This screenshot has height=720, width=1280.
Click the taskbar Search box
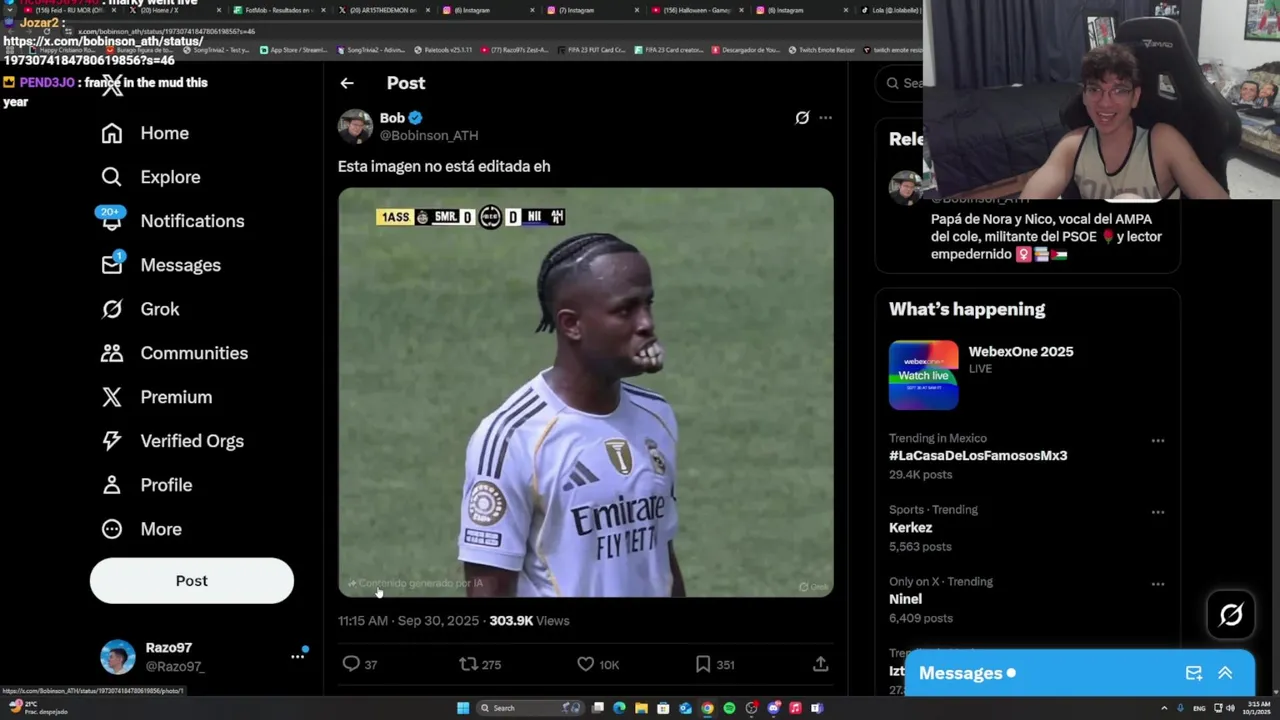pyautogui.click(x=530, y=708)
